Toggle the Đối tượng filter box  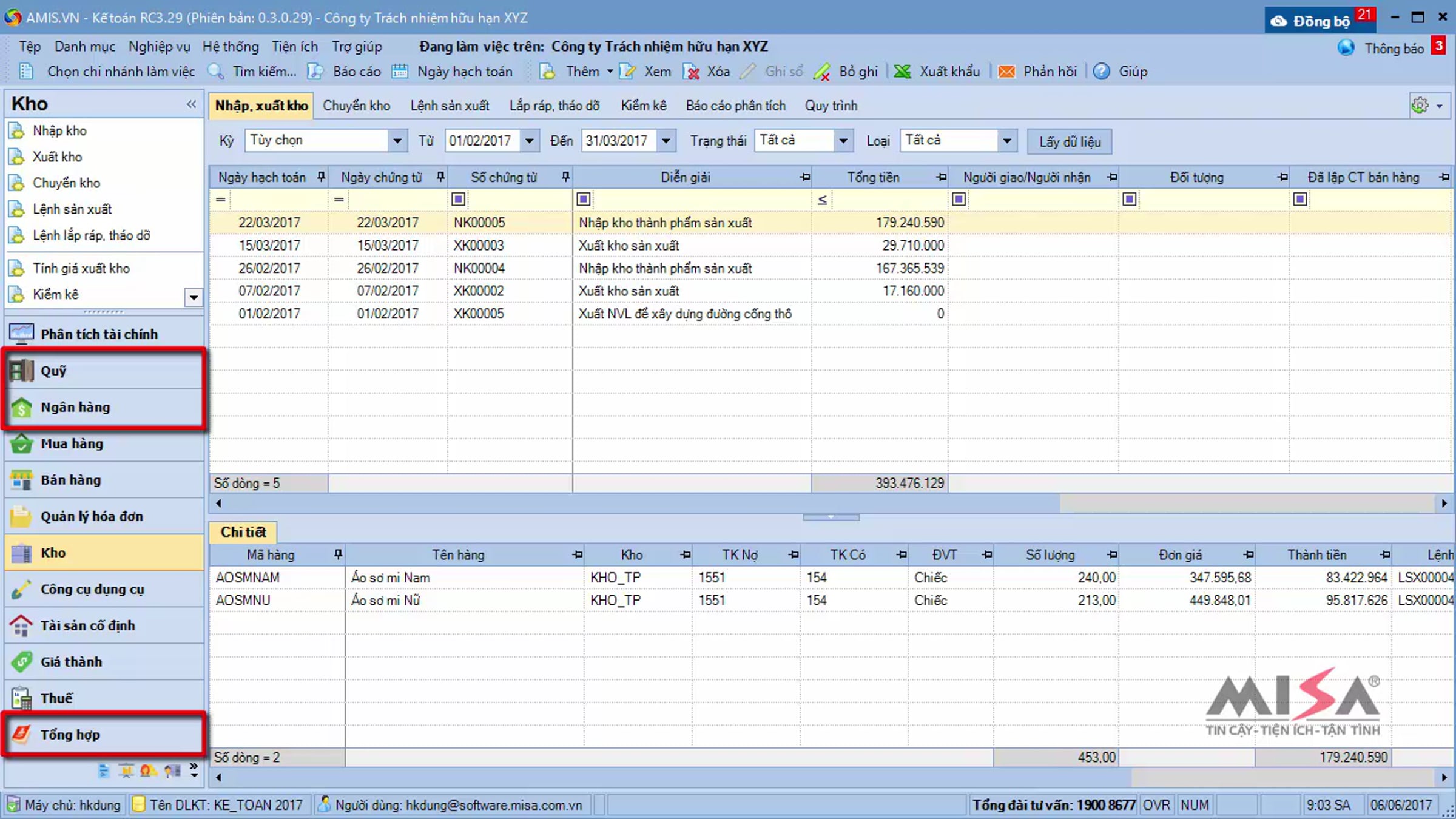[x=1130, y=199]
